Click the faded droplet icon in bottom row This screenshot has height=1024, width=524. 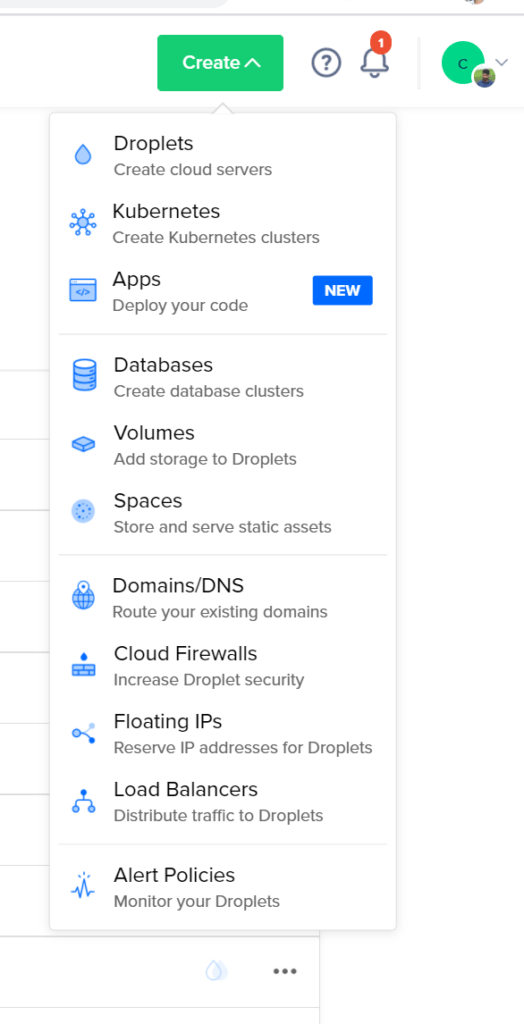[x=217, y=970]
